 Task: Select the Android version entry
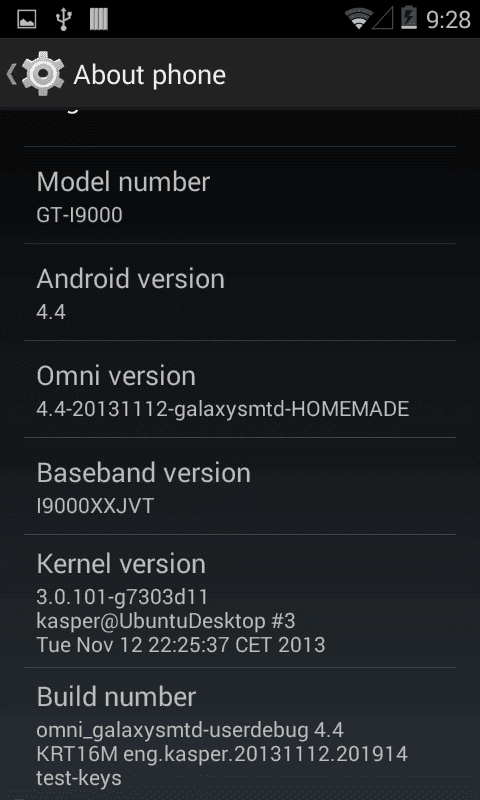point(240,292)
